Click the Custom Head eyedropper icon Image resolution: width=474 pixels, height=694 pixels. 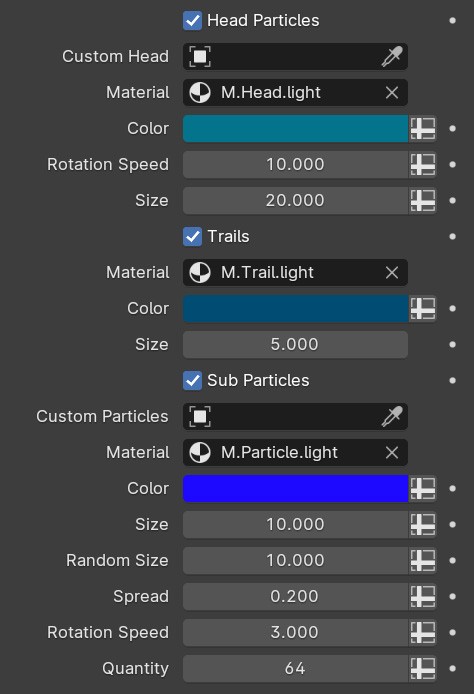pyautogui.click(x=392, y=57)
